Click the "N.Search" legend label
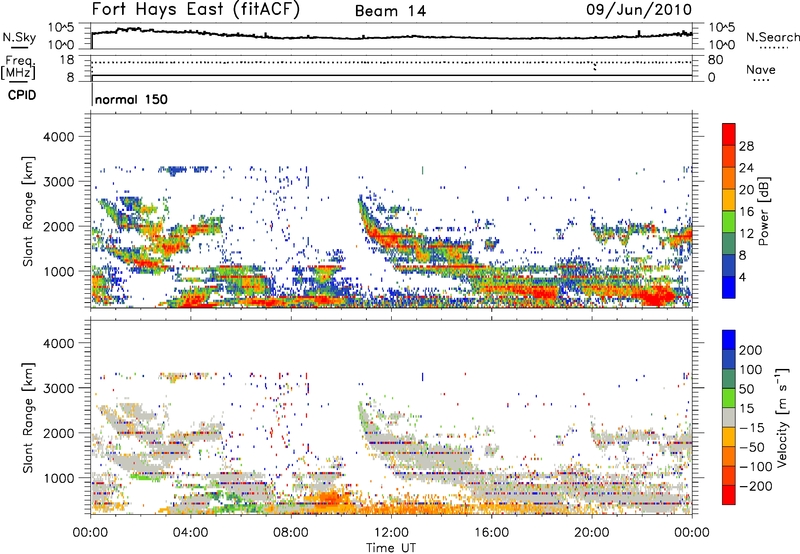The width and height of the screenshot is (800, 554). tap(772, 37)
